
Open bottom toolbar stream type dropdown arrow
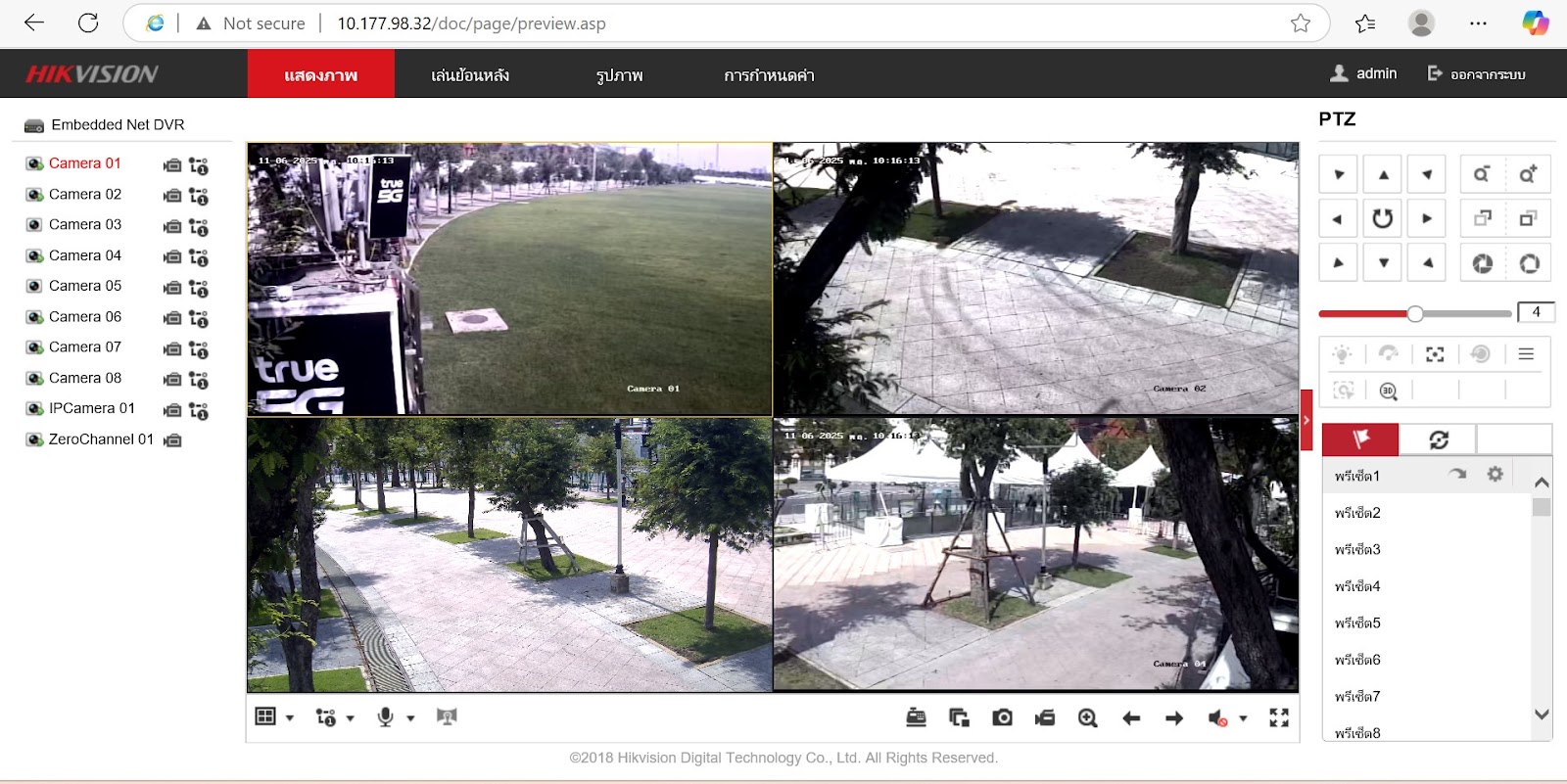[351, 718]
